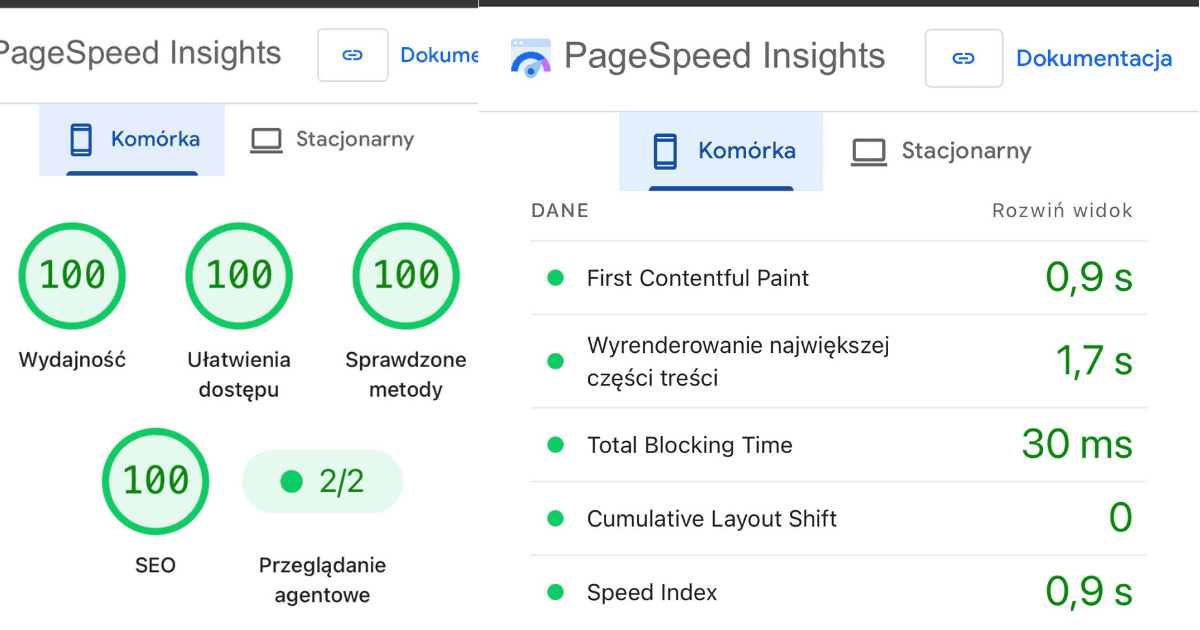The height and width of the screenshot is (630, 1200).
Task: Click the Sprawdzone metody 100 score gauge
Action: (x=406, y=275)
